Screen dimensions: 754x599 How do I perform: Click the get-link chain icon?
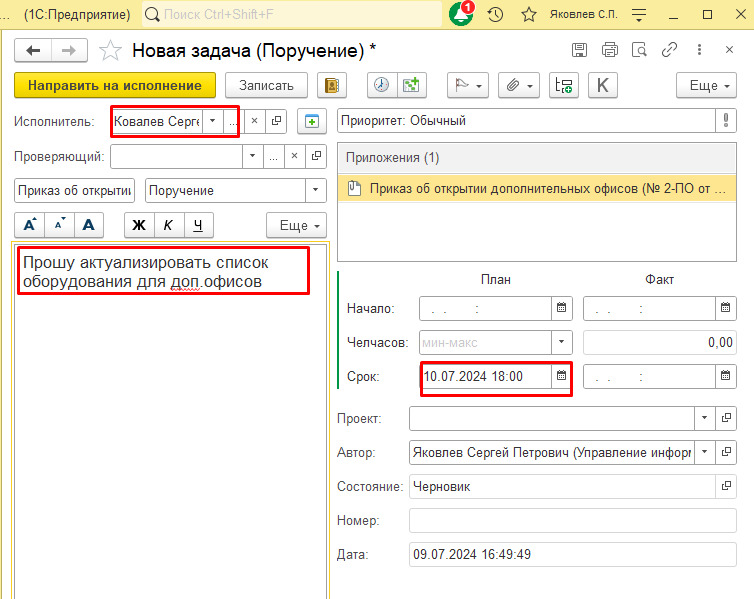[x=669, y=50]
